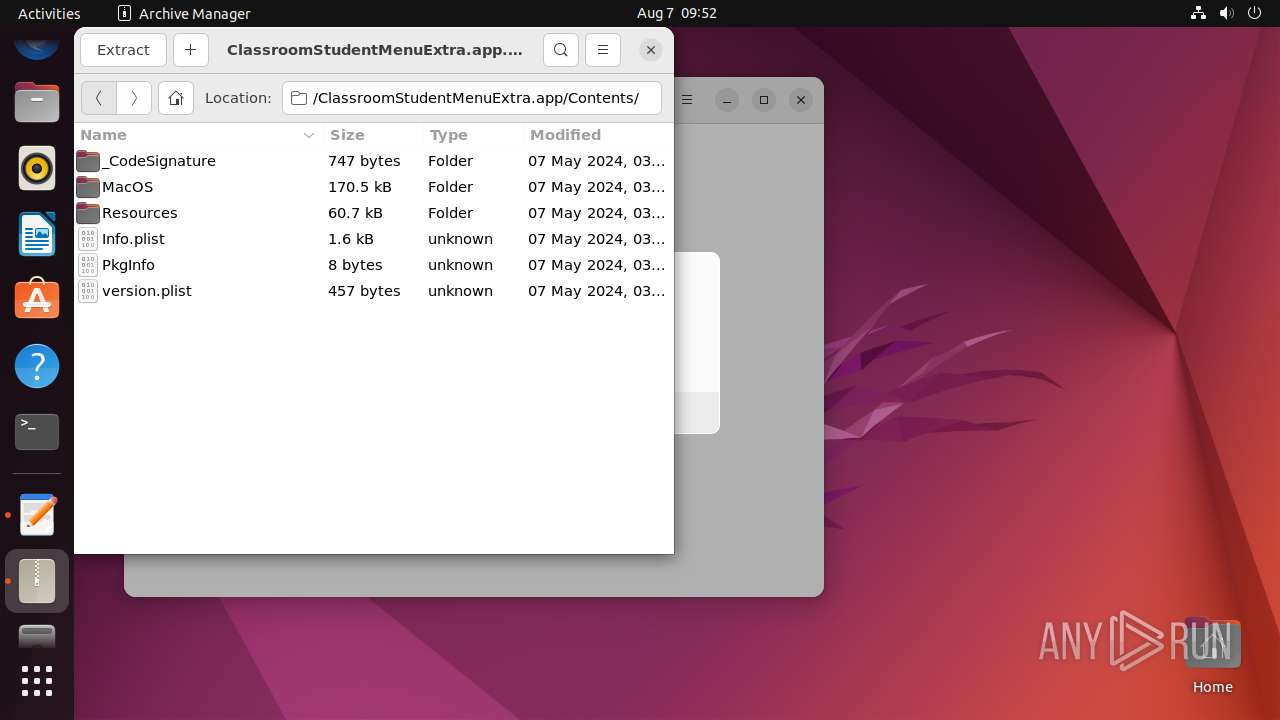Launch Terminal from the dock

pyautogui.click(x=37, y=432)
